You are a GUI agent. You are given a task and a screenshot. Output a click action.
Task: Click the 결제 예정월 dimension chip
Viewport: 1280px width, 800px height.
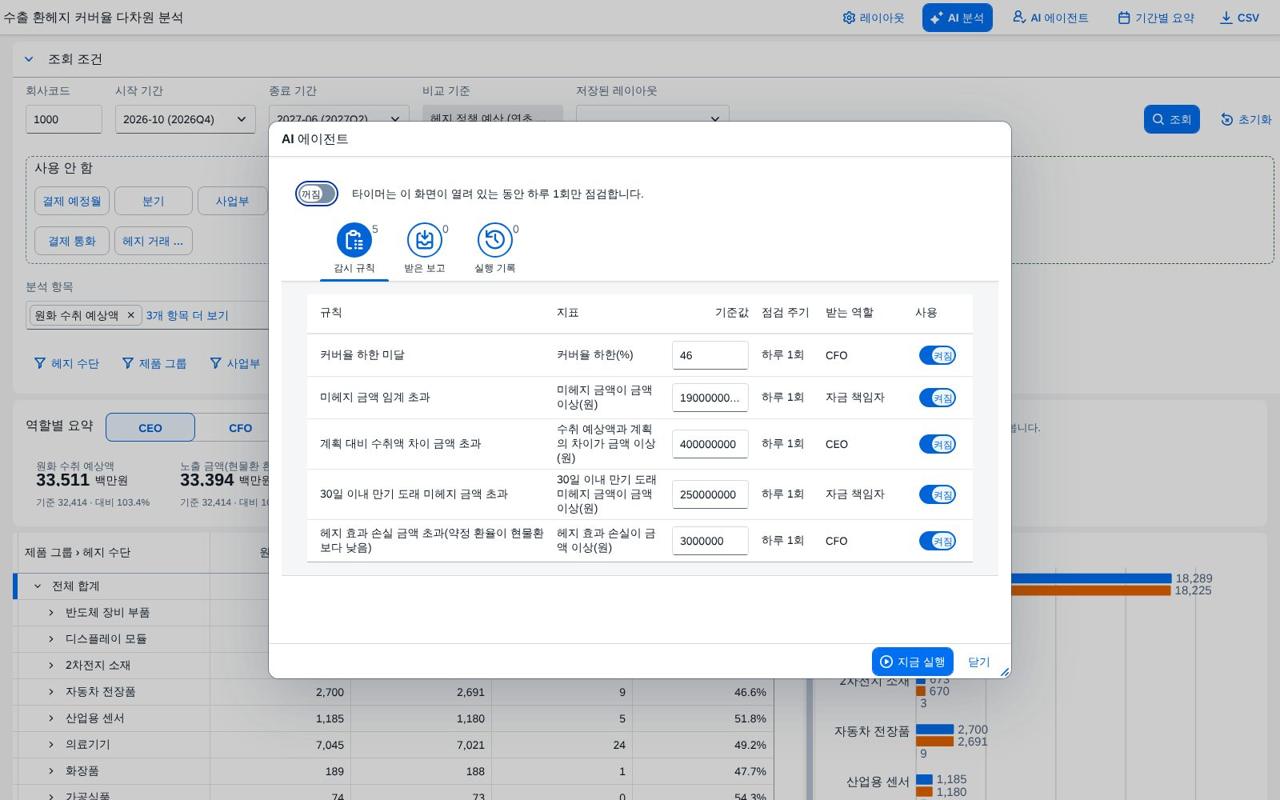point(72,201)
